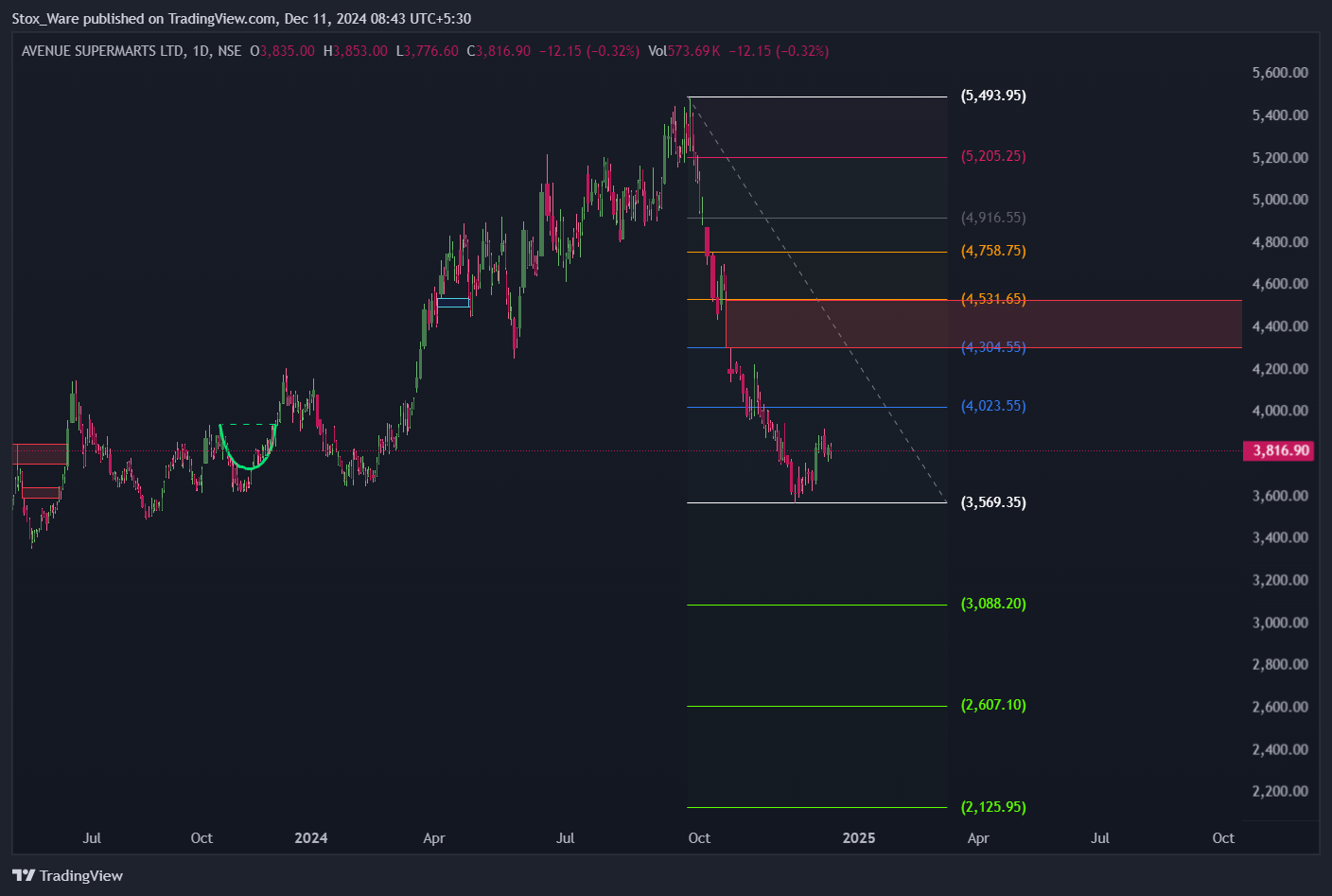Click 4,200.00 on the price axis
The width and height of the screenshot is (1332, 896).
click(1280, 369)
